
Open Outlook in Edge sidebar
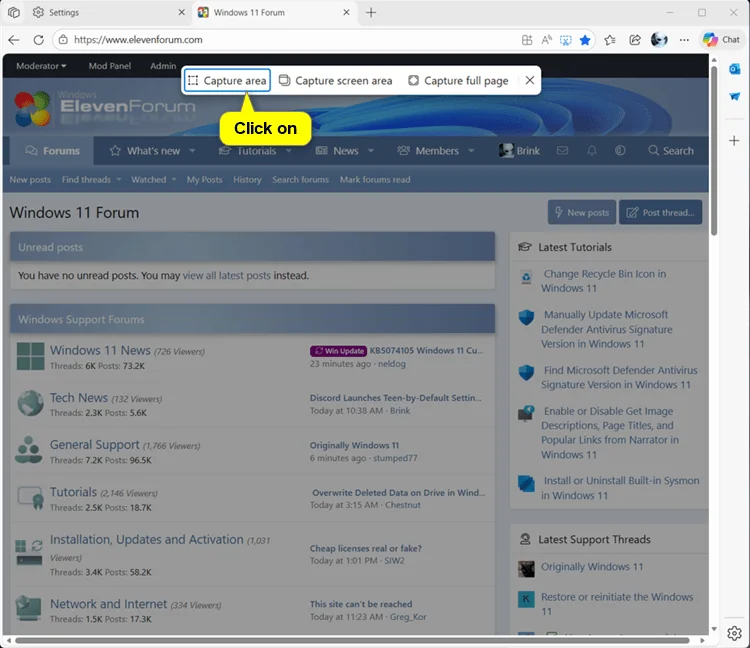pos(735,69)
